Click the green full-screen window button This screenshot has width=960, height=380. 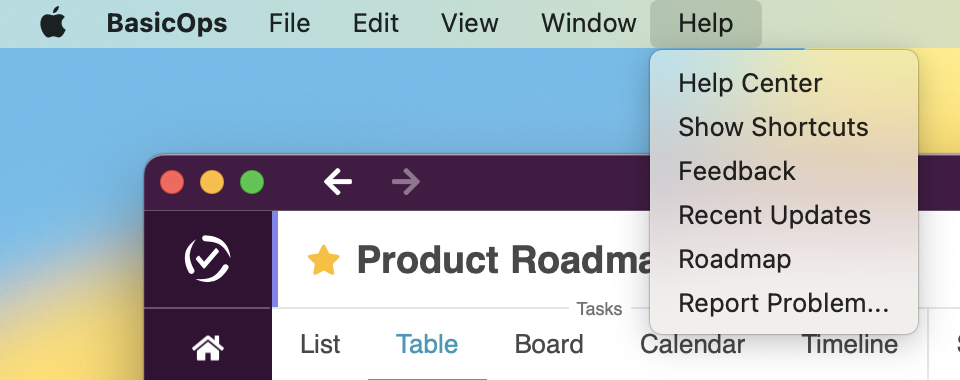click(252, 182)
